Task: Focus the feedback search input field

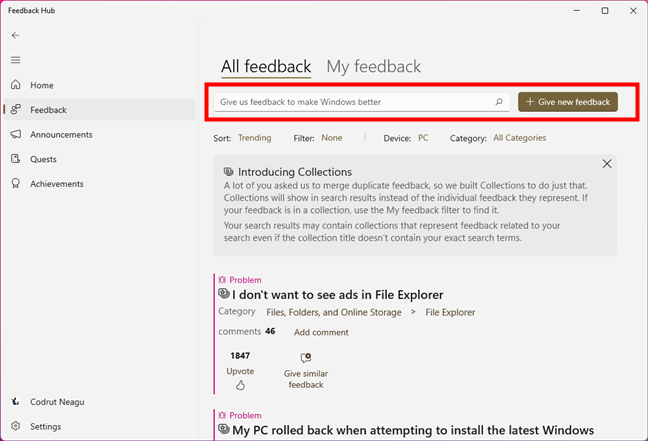Action: (362, 102)
